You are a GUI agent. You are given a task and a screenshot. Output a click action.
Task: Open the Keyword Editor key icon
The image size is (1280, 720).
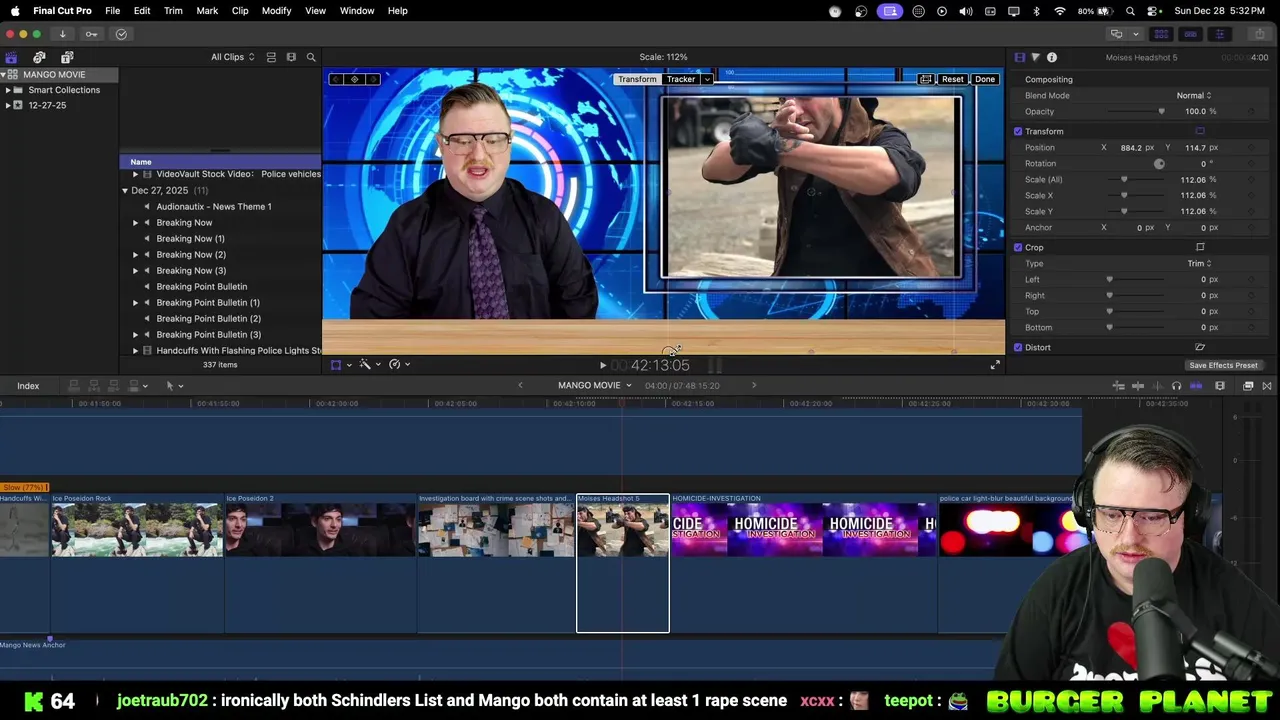pyautogui.click(x=91, y=34)
